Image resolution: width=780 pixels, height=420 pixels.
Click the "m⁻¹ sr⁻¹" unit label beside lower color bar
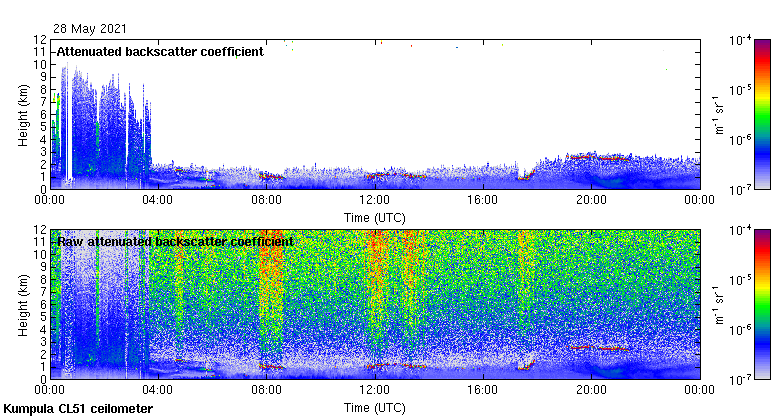719,305
